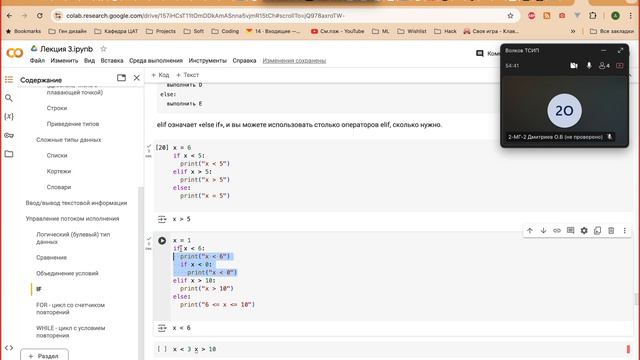The height and width of the screenshot is (360, 640).
Task: Pop out contents panel into new tab
Action: pyautogui.click(x=121, y=78)
